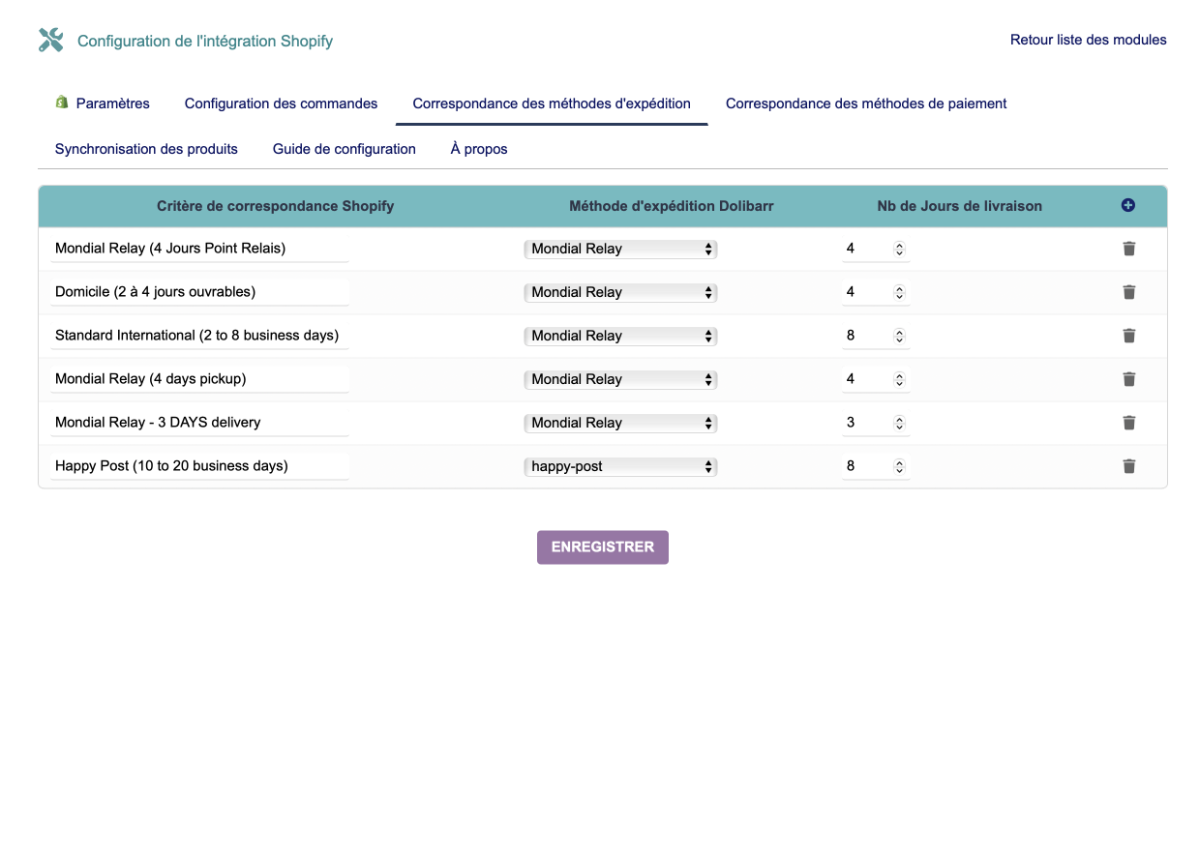Follow the Retour liste des modules link

[1088, 40]
